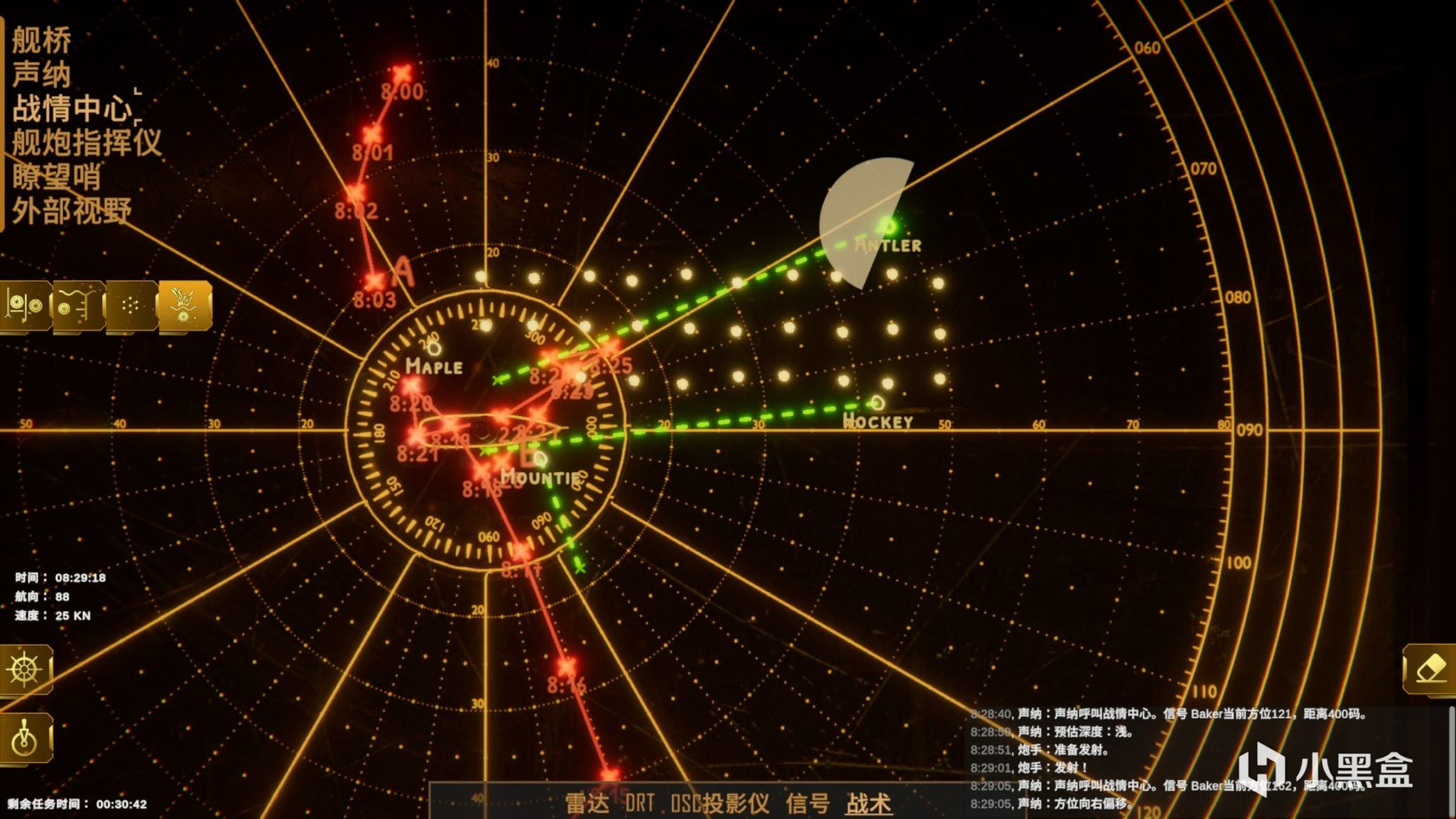
Task: Click the 060 bearing label on outer ring
Action: click(1147, 48)
